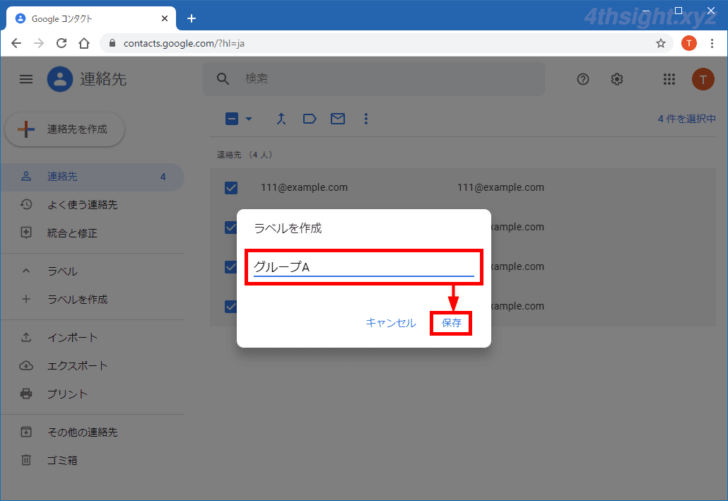The width and height of the screenshot is (728, 501).
Task: Select 連絡先 in sidebar
Action: 92,177
